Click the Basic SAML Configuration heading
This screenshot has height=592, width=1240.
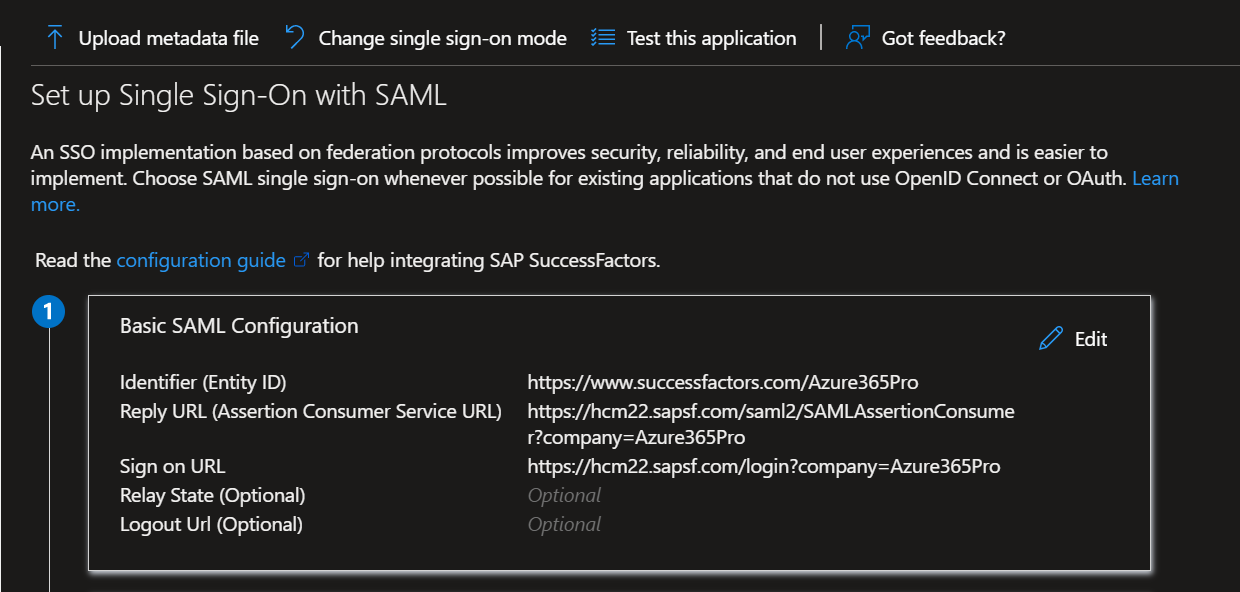click(x=239, y=326)
